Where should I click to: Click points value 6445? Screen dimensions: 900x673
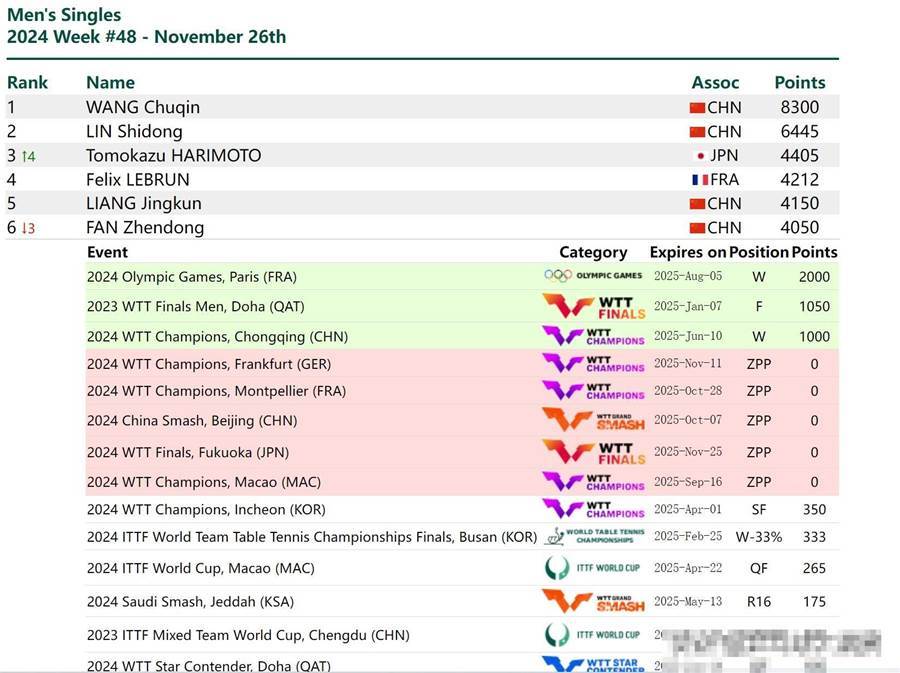800,131
